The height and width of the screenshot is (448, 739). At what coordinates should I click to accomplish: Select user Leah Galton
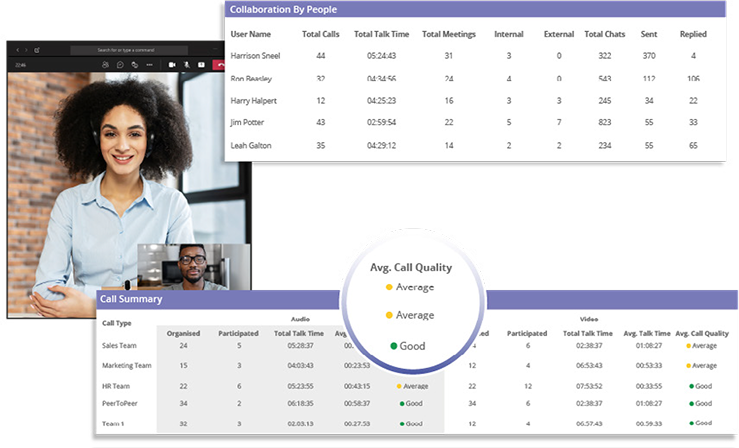coord(251,145)
